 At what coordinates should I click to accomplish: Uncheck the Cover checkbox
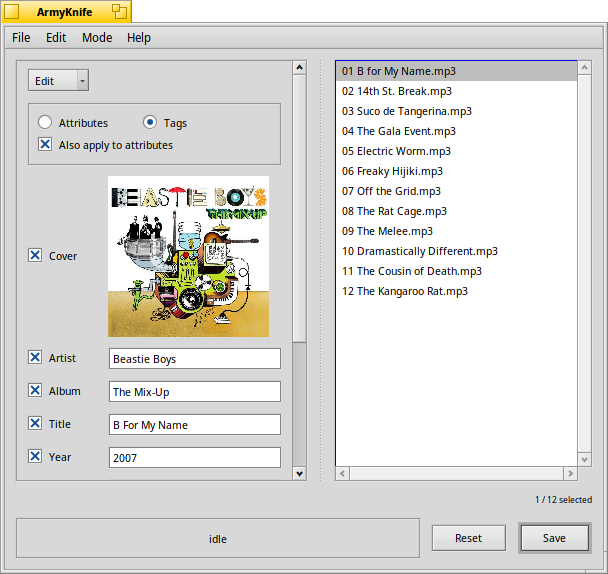click(35, 256)
